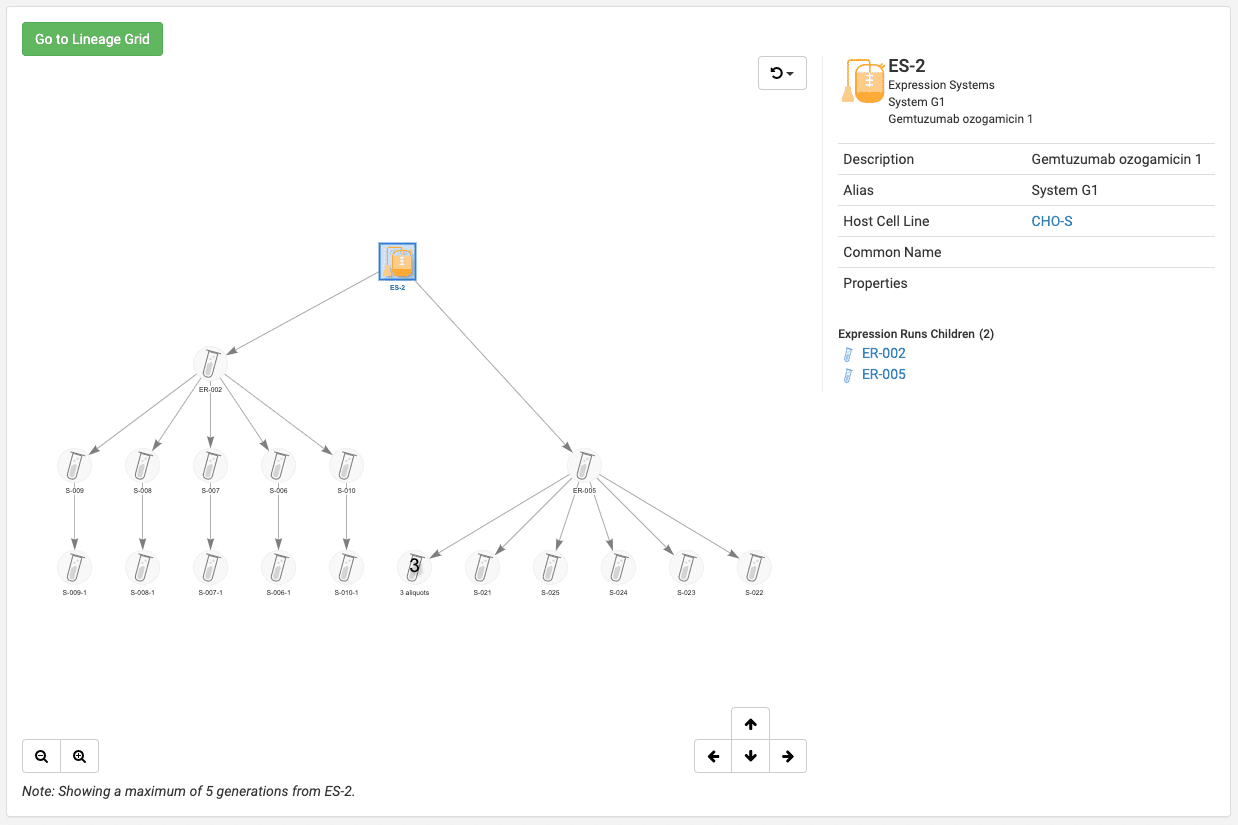1238x825 pixels.
Task: Select aliquot node S-010-1
Action: pyautogui.click(x=346, y=568)
